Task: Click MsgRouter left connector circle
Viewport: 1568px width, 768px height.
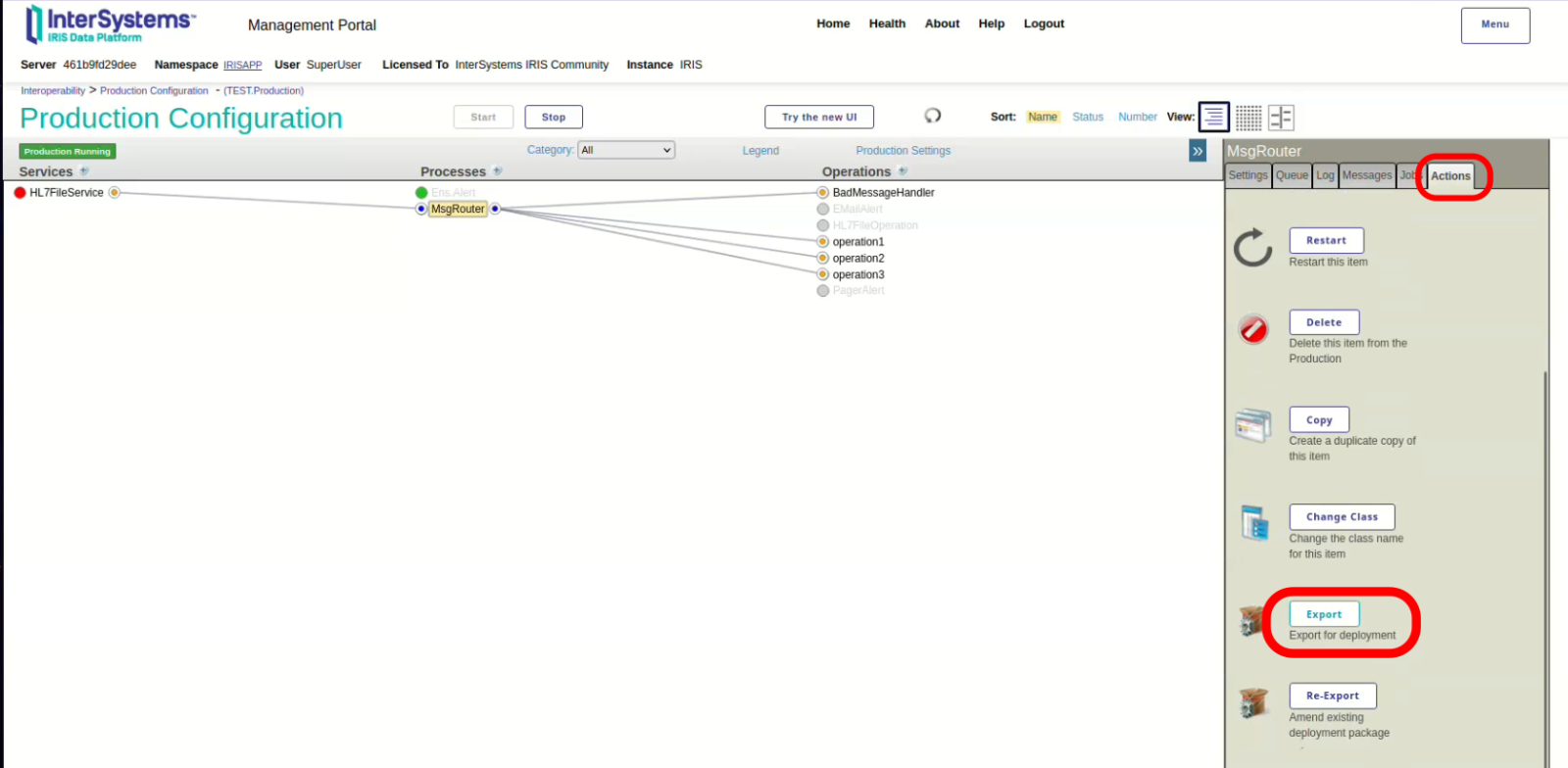Action: pos(421,209)
